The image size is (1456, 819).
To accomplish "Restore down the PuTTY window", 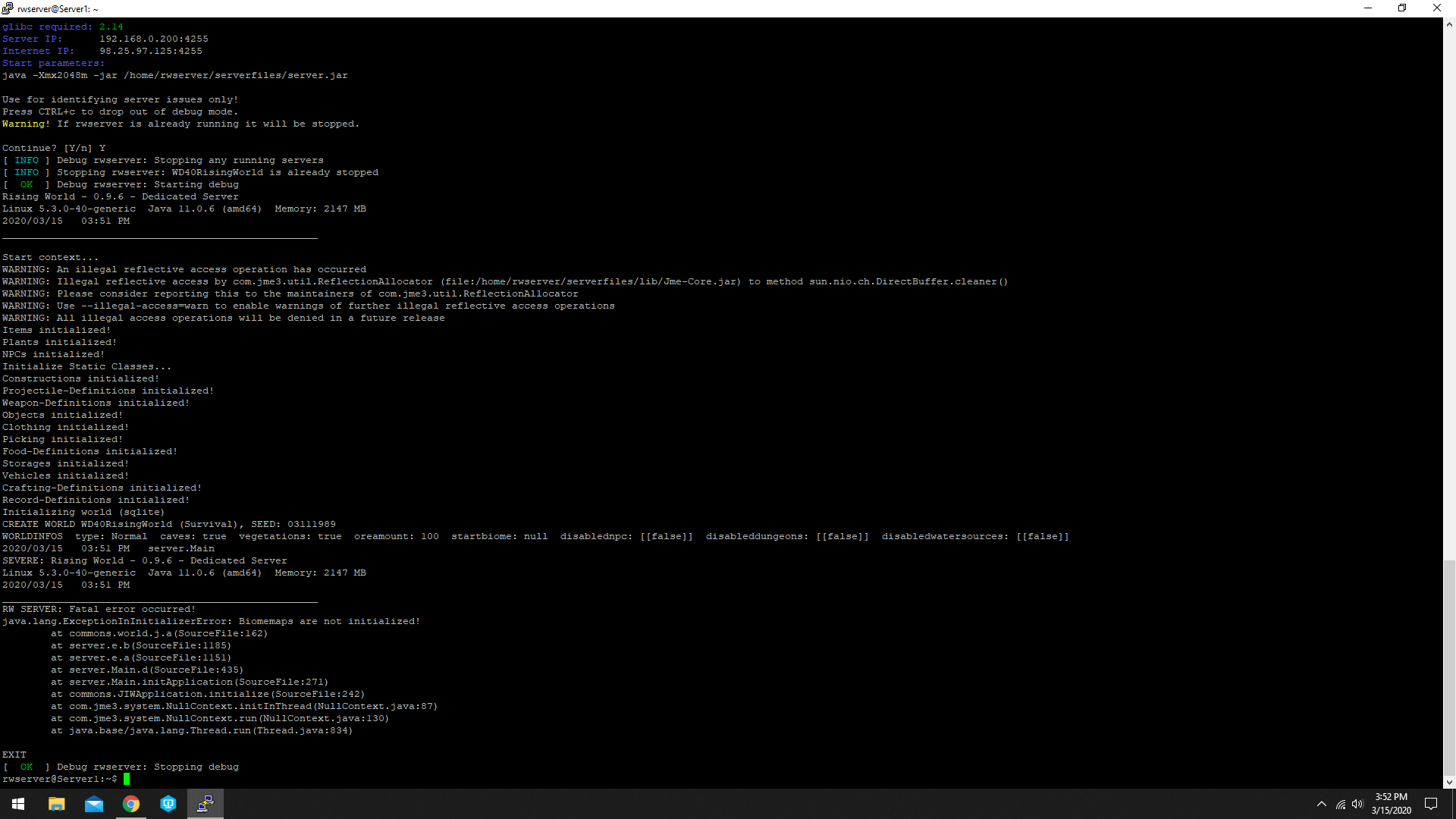I will 1402,8.
